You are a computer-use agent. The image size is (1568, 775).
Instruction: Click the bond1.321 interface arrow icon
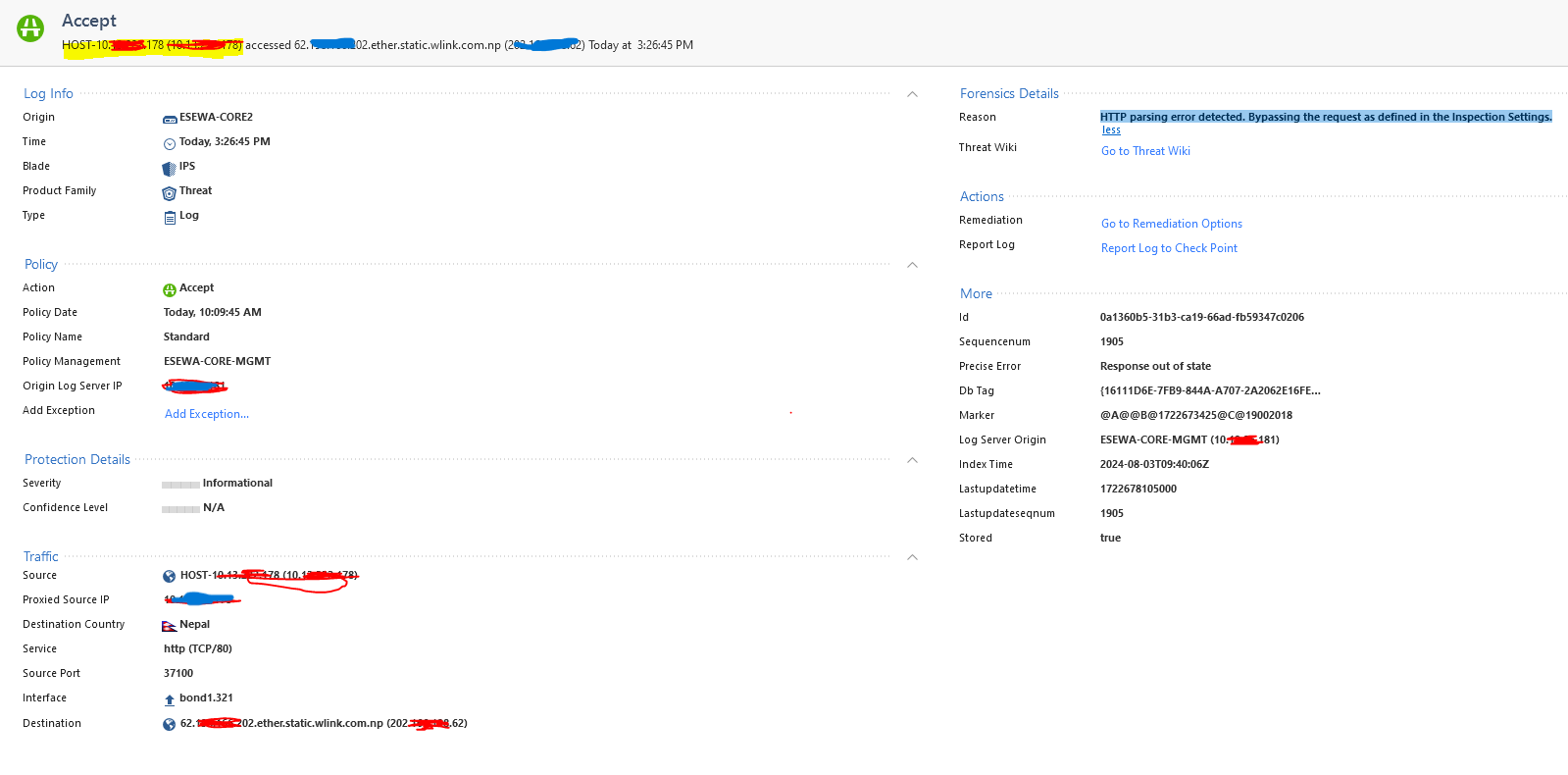coord(170,699)
